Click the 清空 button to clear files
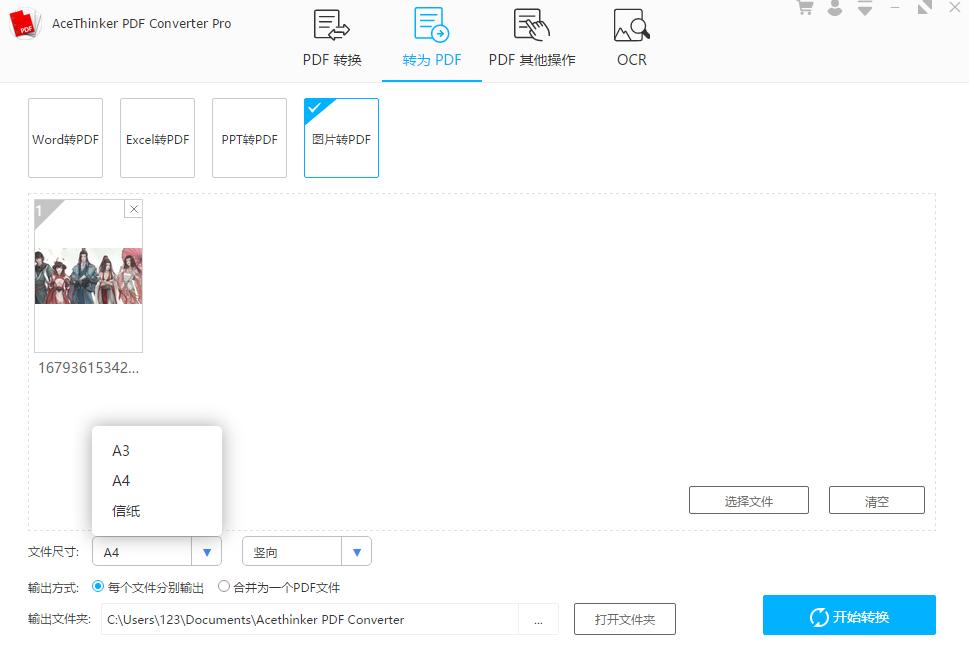 click(876, 500)
